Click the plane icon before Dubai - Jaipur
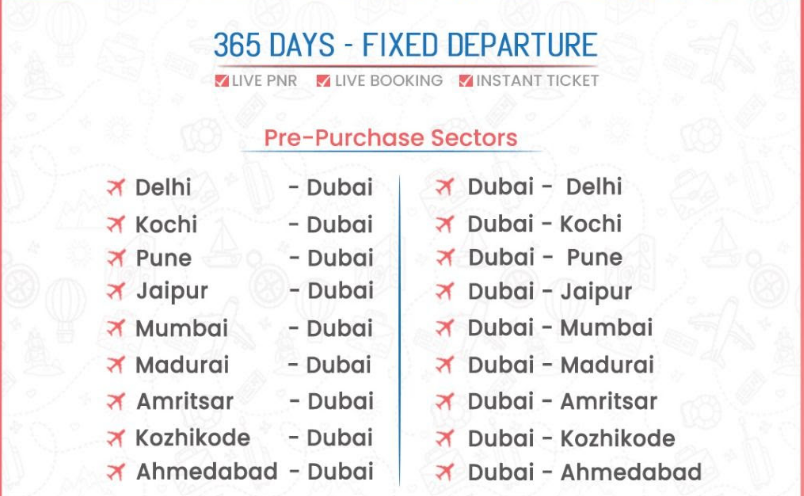The height and width of the screenshot is (496, 804). (445, 291)
